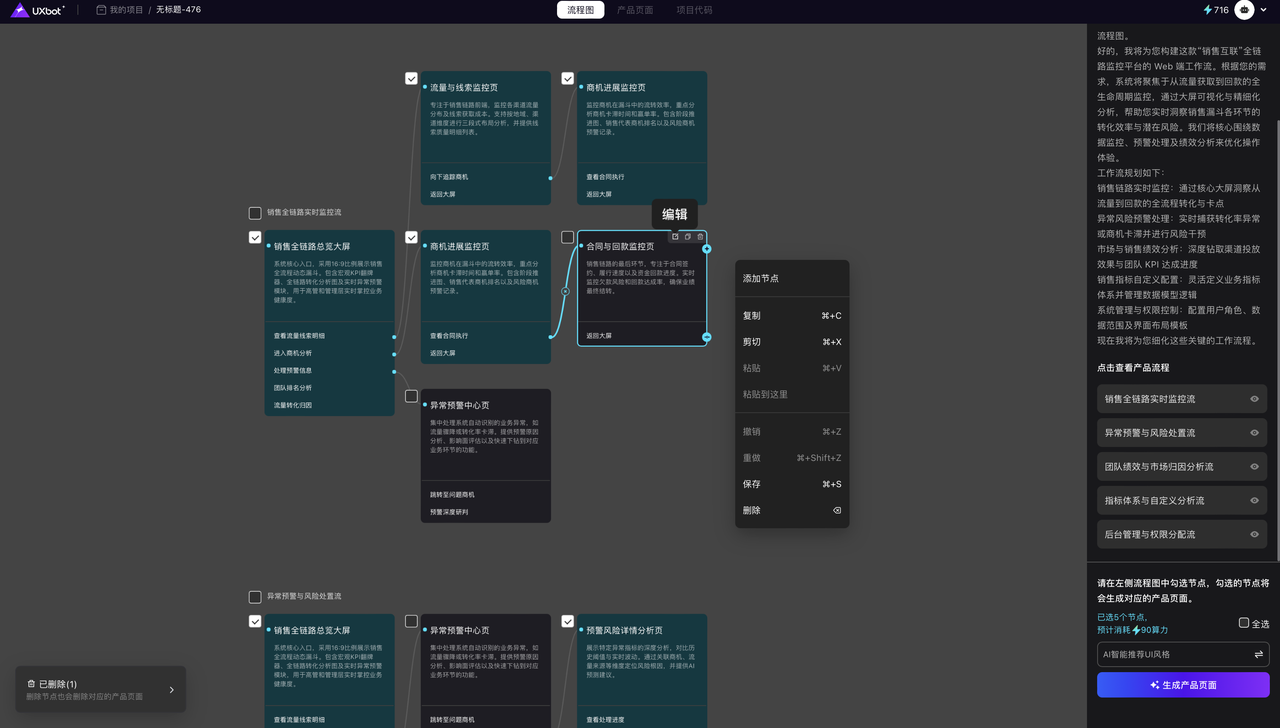Image resolution: width=1280 pixels, height=728 pixels.
Task: Switch to the 产品页面 tab
Action: click(x=635, y=10)
